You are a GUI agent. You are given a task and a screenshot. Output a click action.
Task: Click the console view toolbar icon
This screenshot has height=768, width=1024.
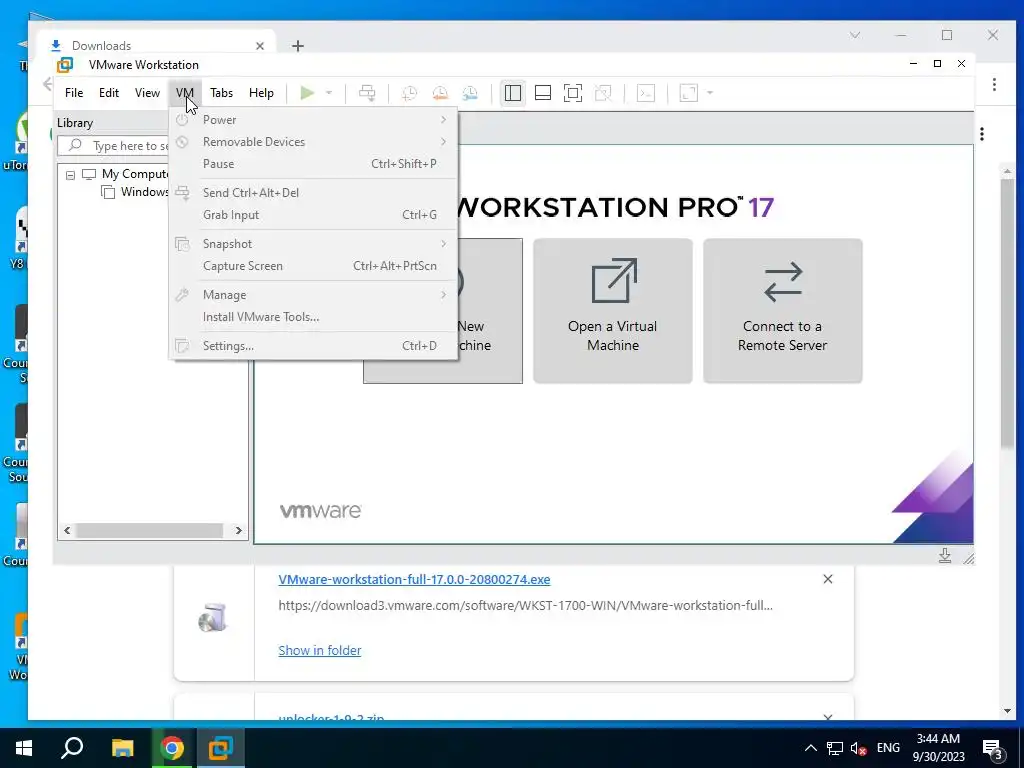click(x=646, y=93)
